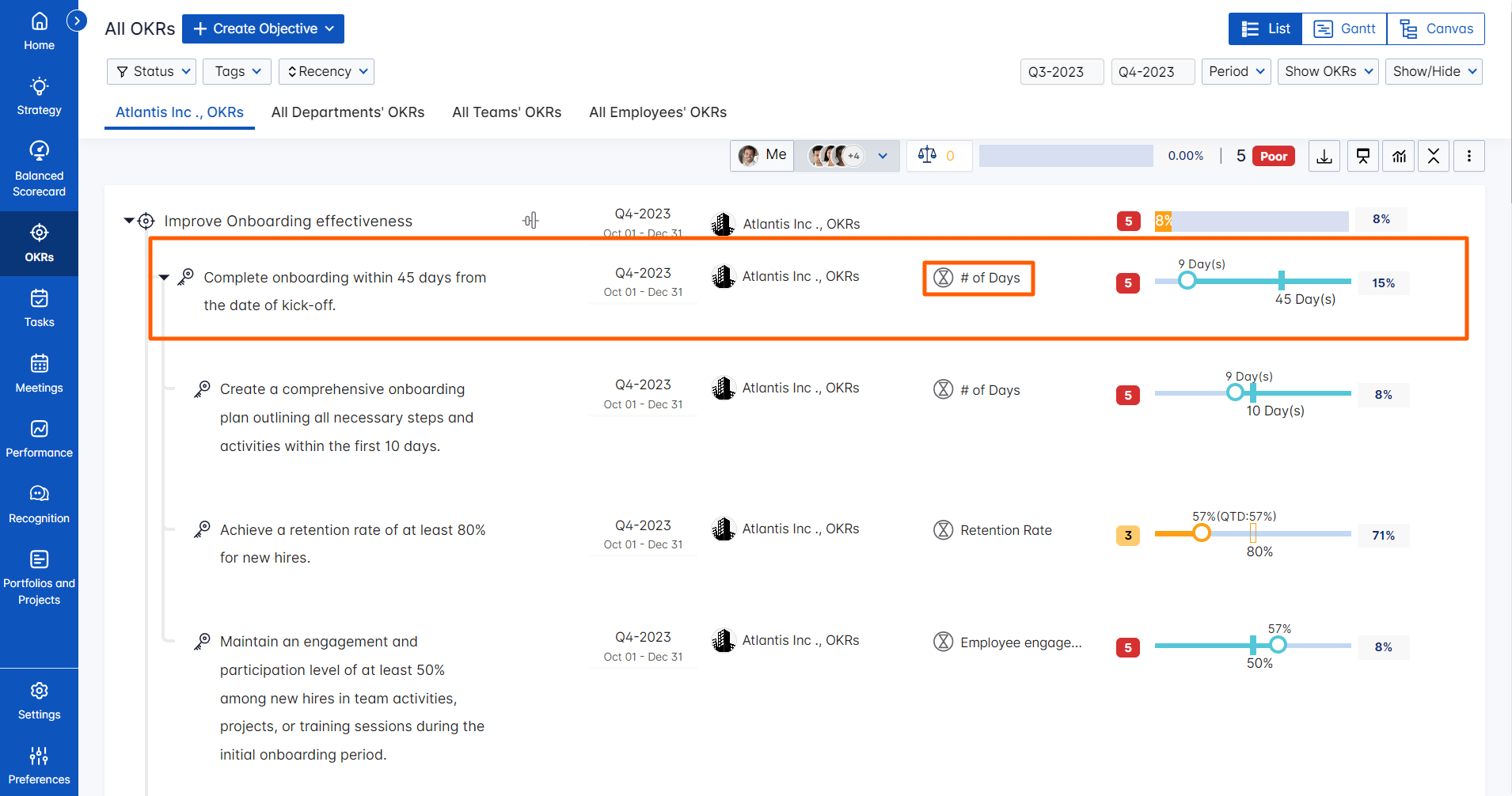The width and height of the screenshot is (1512, 796).
Task: Open the Recency sort dropdown
Action: 326,71
